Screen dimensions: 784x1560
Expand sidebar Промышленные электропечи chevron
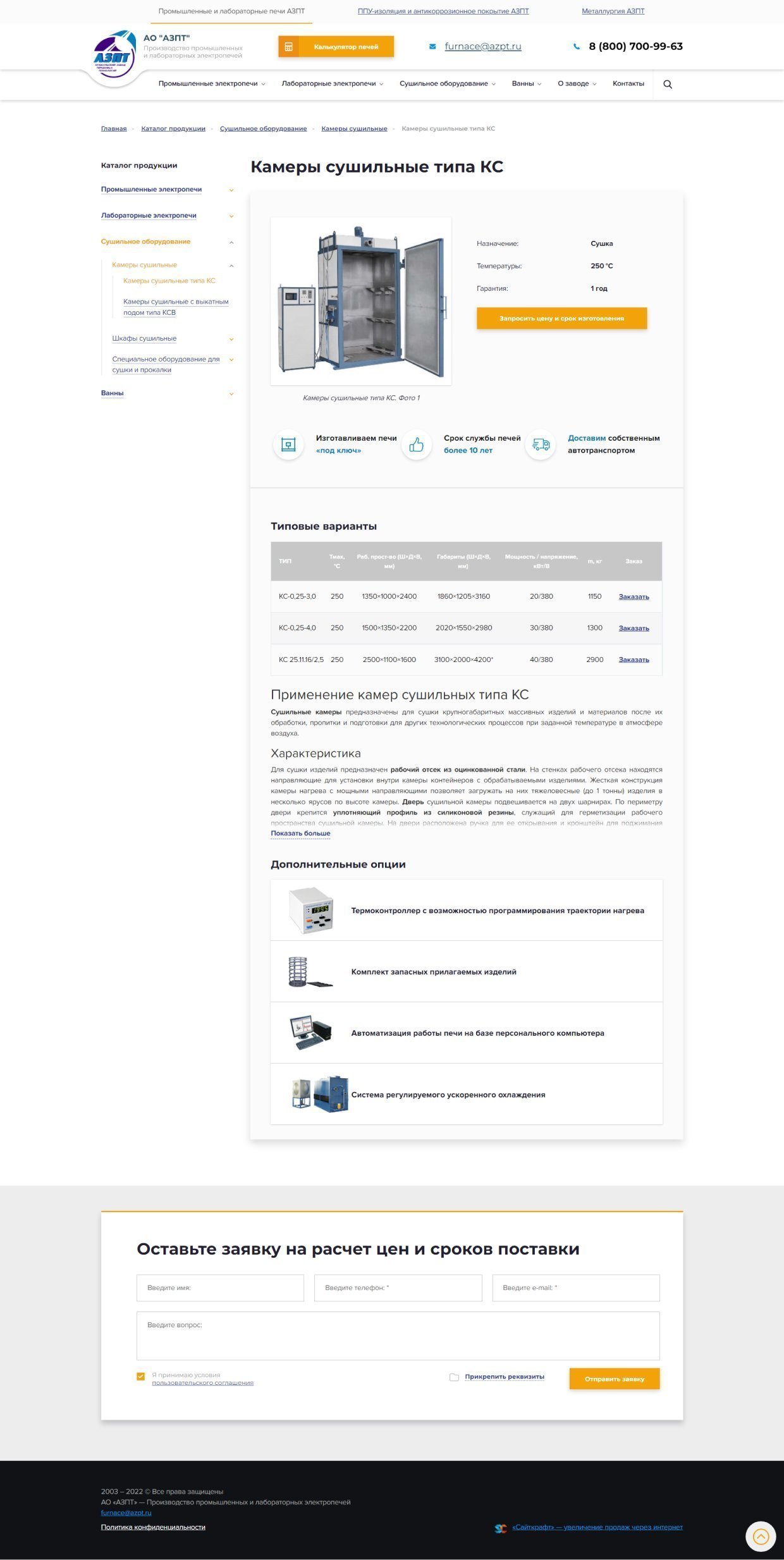click(x=231, y=190)
